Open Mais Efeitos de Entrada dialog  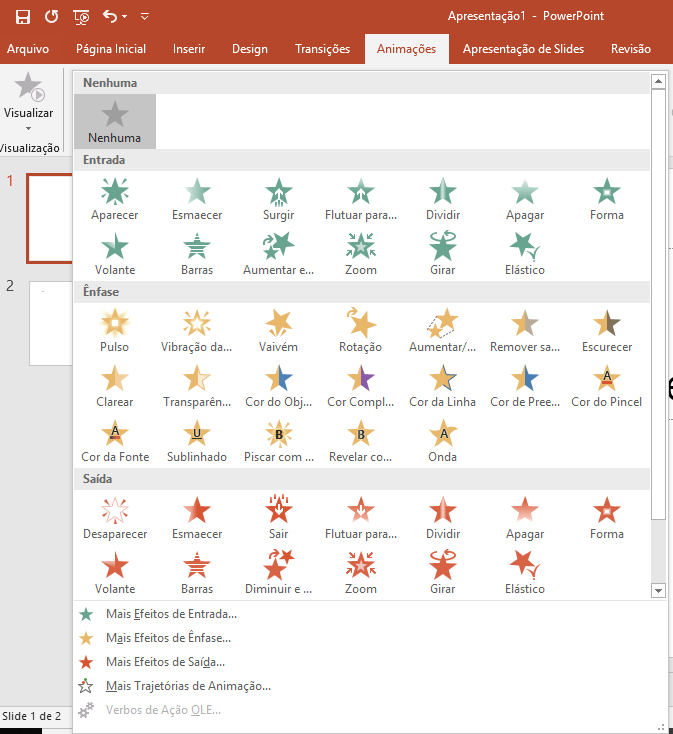[171, 614]
